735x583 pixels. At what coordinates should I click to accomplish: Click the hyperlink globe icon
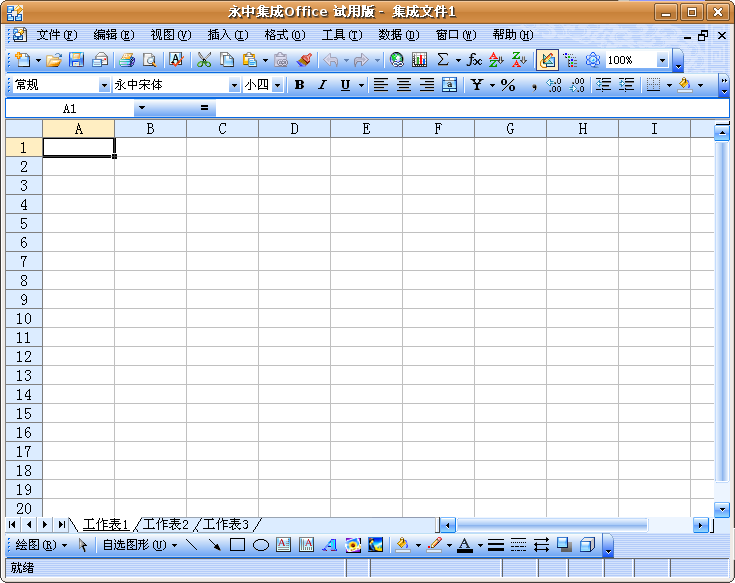point(397,60)
